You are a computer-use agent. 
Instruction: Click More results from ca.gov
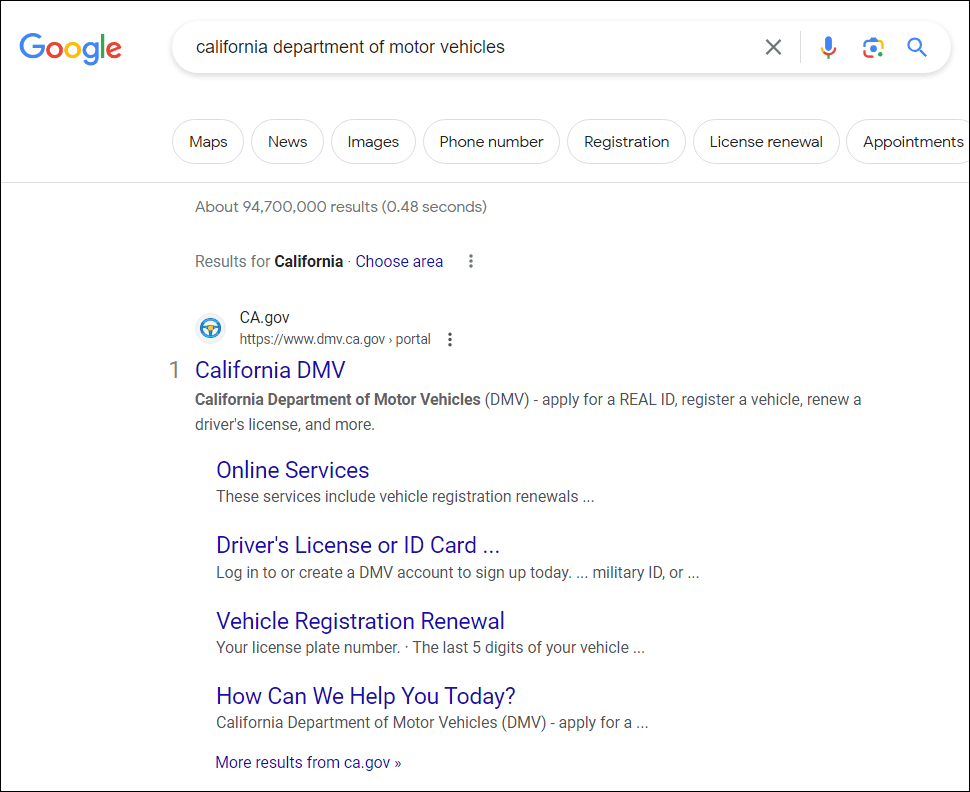(x=308, y=762)
